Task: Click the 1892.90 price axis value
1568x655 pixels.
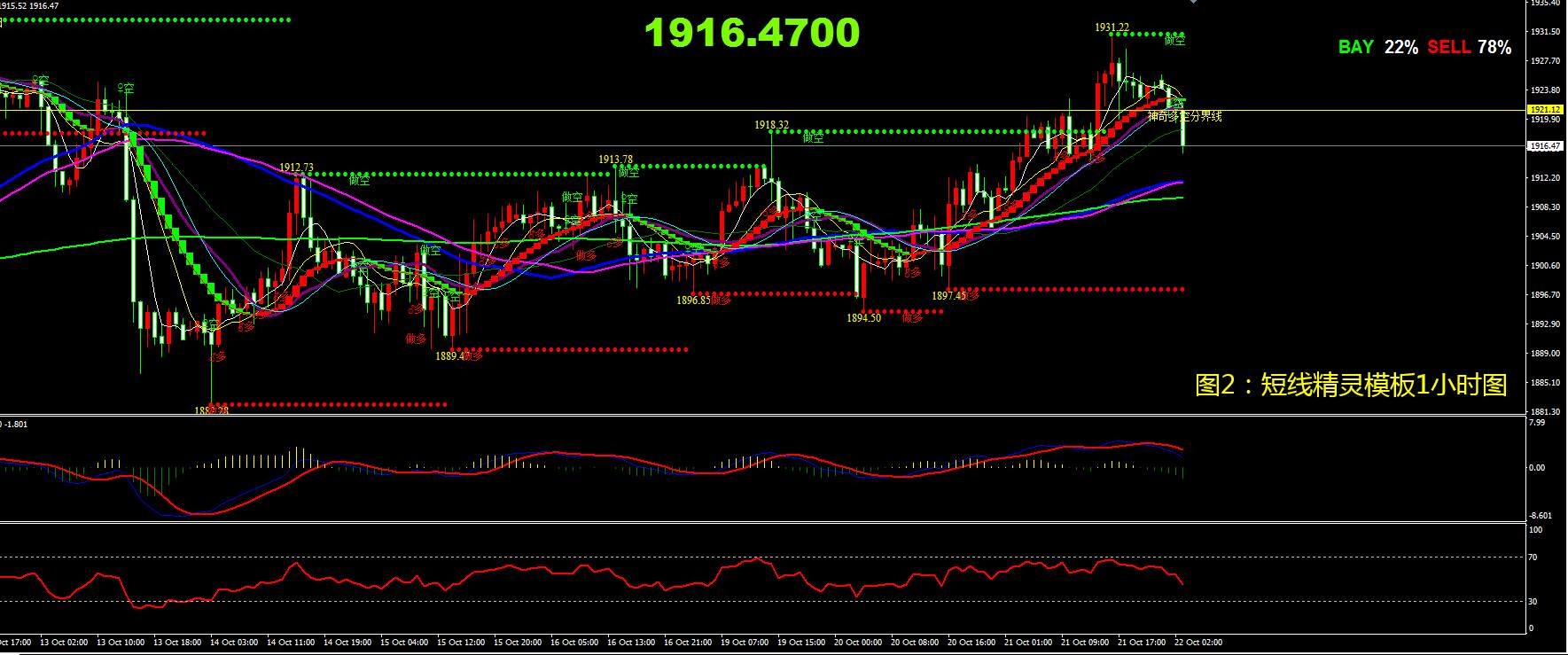Action: pyautogui.click(x=1545, y=324)
